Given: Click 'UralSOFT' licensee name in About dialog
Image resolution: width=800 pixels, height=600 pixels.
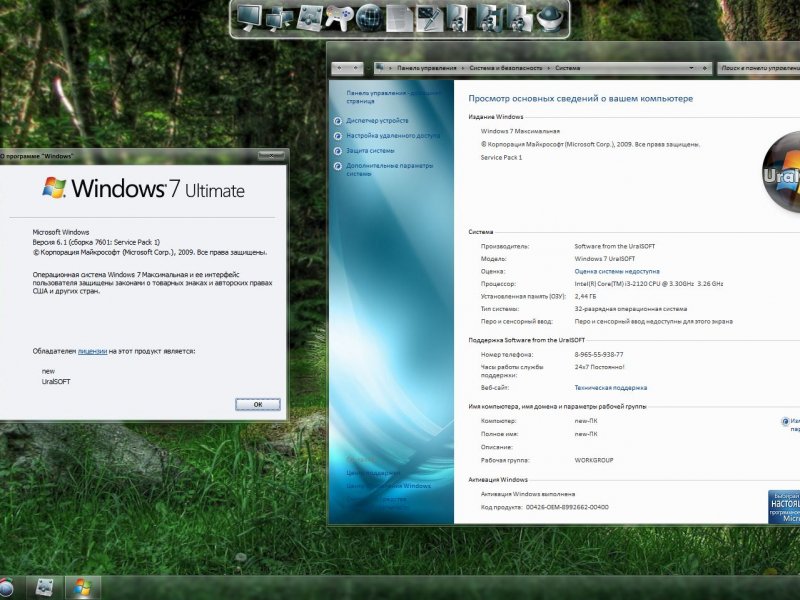Looking at the screenshot, I should [x=56, y=382].
